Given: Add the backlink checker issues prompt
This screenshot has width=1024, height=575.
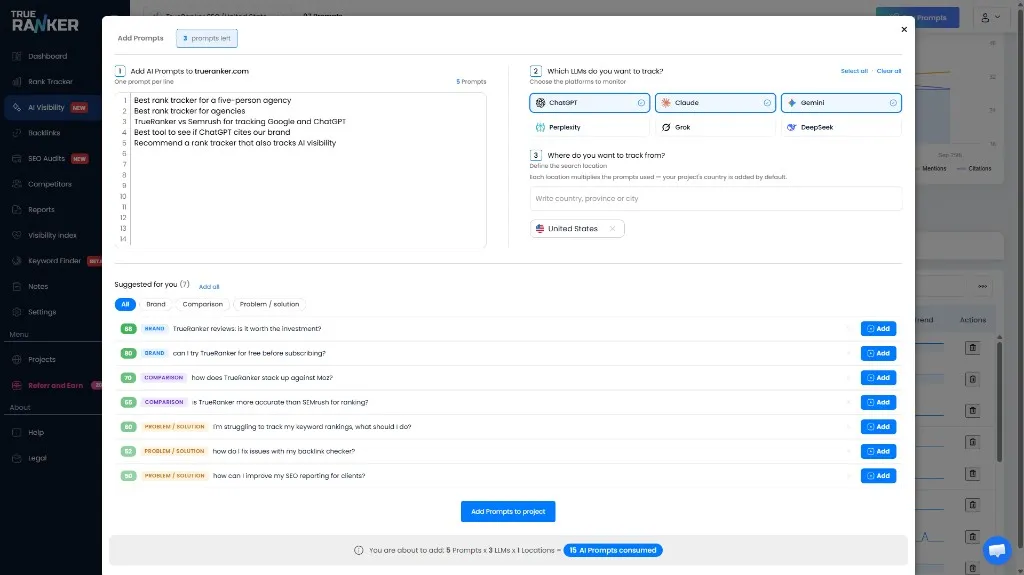Looking at the screenshot, I should tap(878, 452).
